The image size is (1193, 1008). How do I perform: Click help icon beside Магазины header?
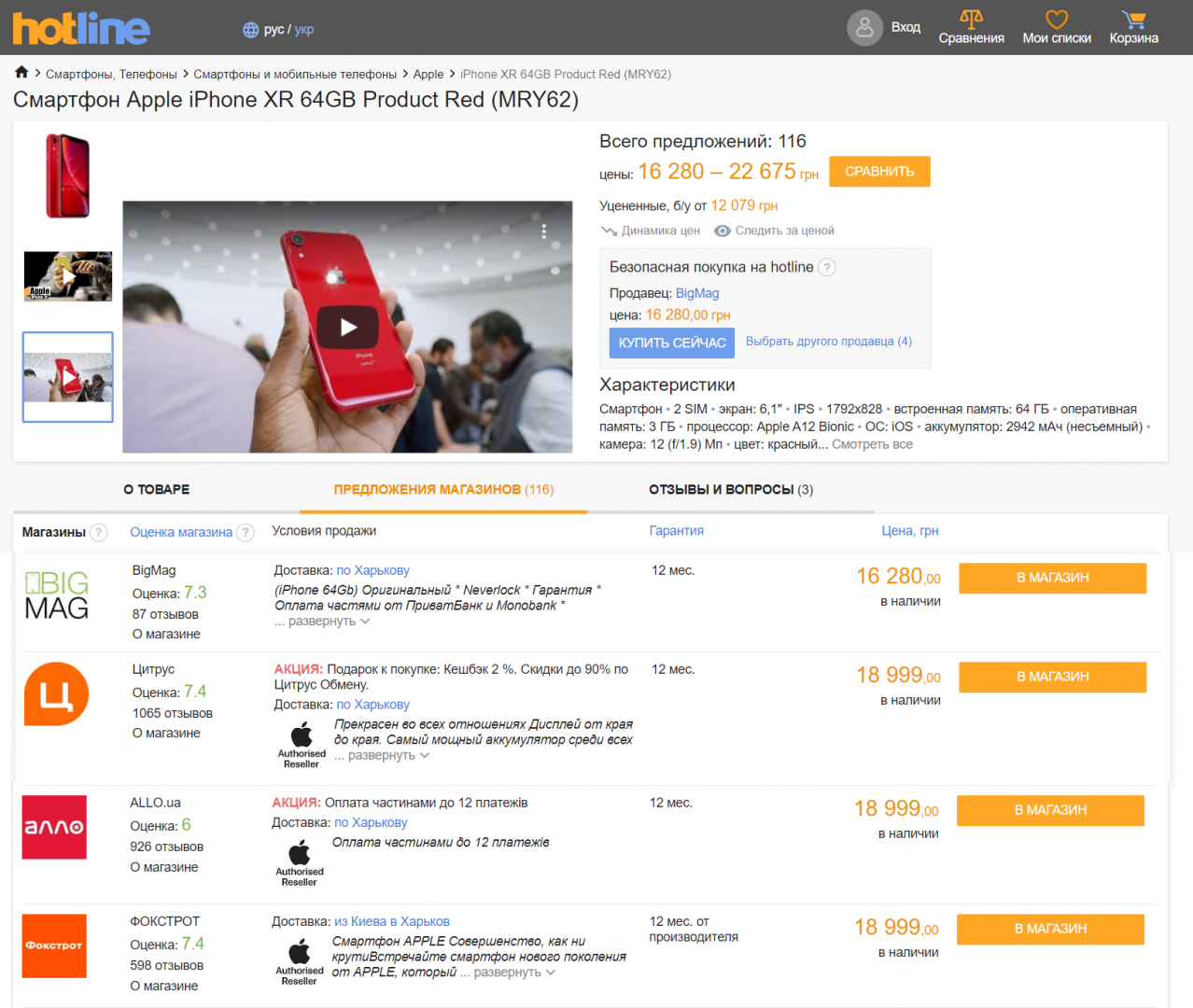tap(99, 533)
